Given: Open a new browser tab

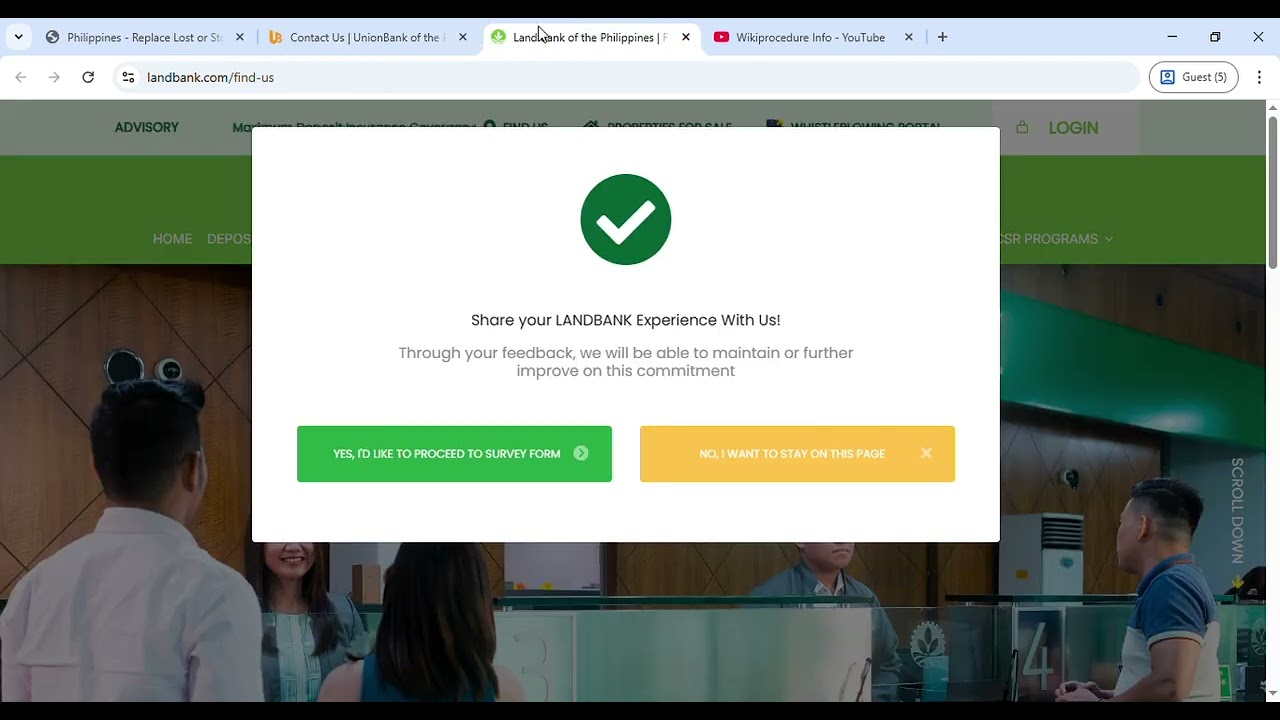Looking at the screenshot, I should 942,37.
